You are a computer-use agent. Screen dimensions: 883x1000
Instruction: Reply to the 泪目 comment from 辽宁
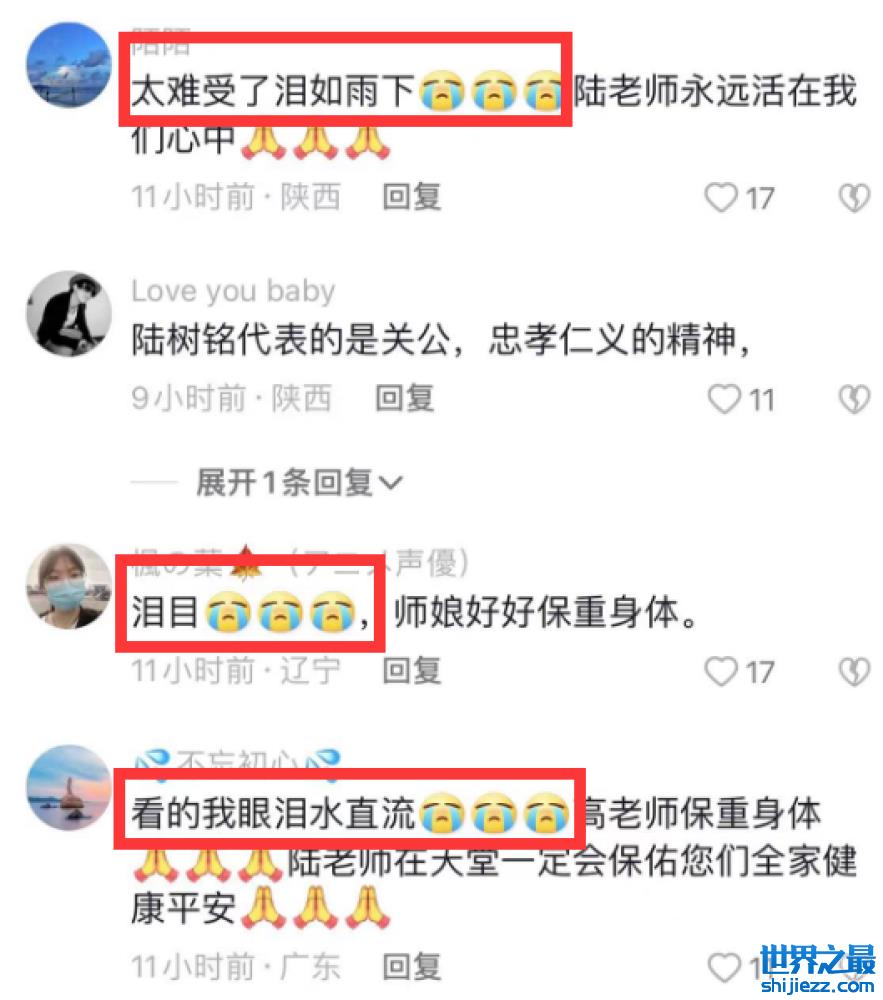[x=412, y=671]
